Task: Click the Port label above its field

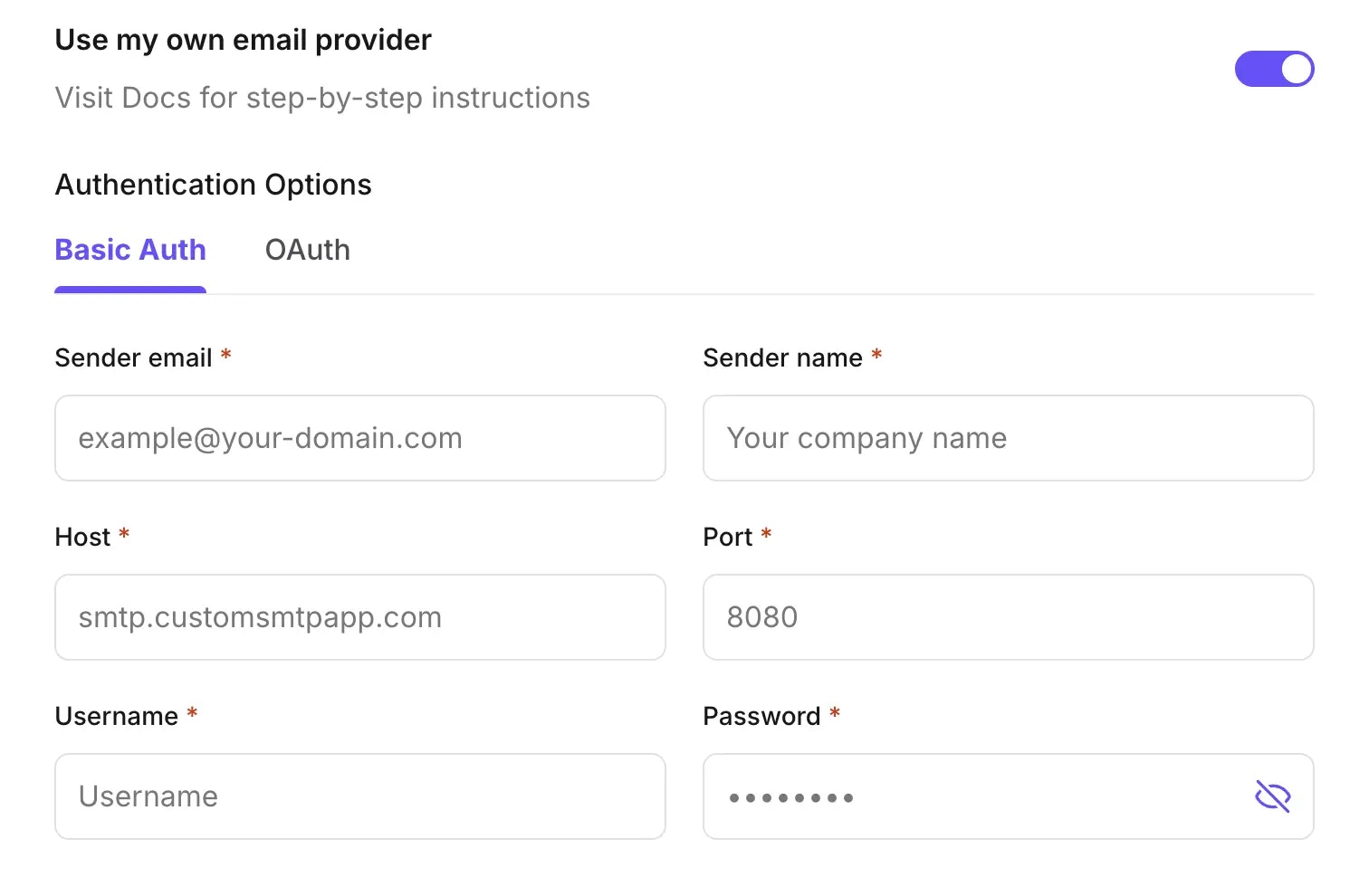Action: pyautogui.click(x=729, y=536)
